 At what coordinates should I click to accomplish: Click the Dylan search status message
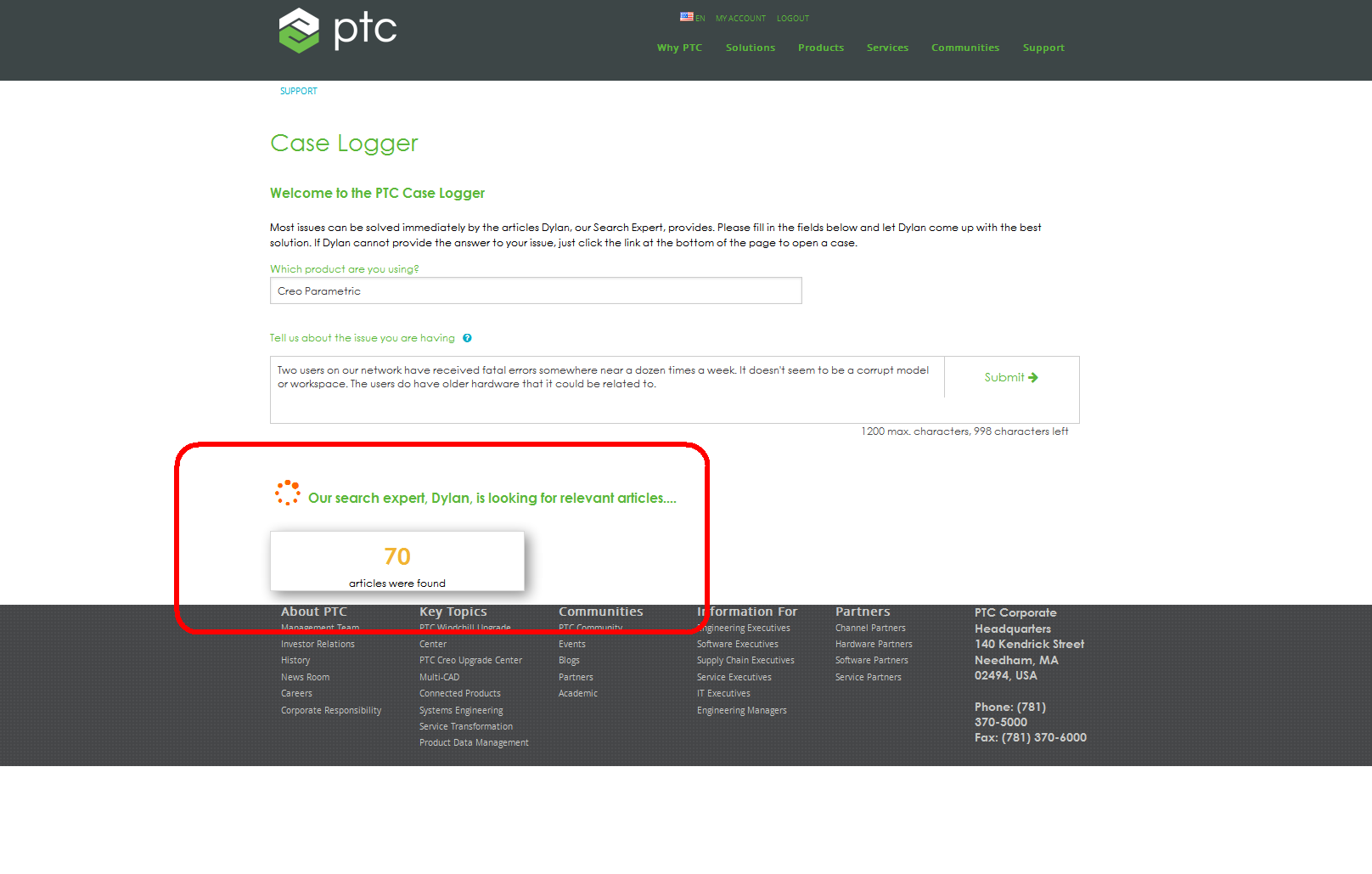click(x=492, y=498)
